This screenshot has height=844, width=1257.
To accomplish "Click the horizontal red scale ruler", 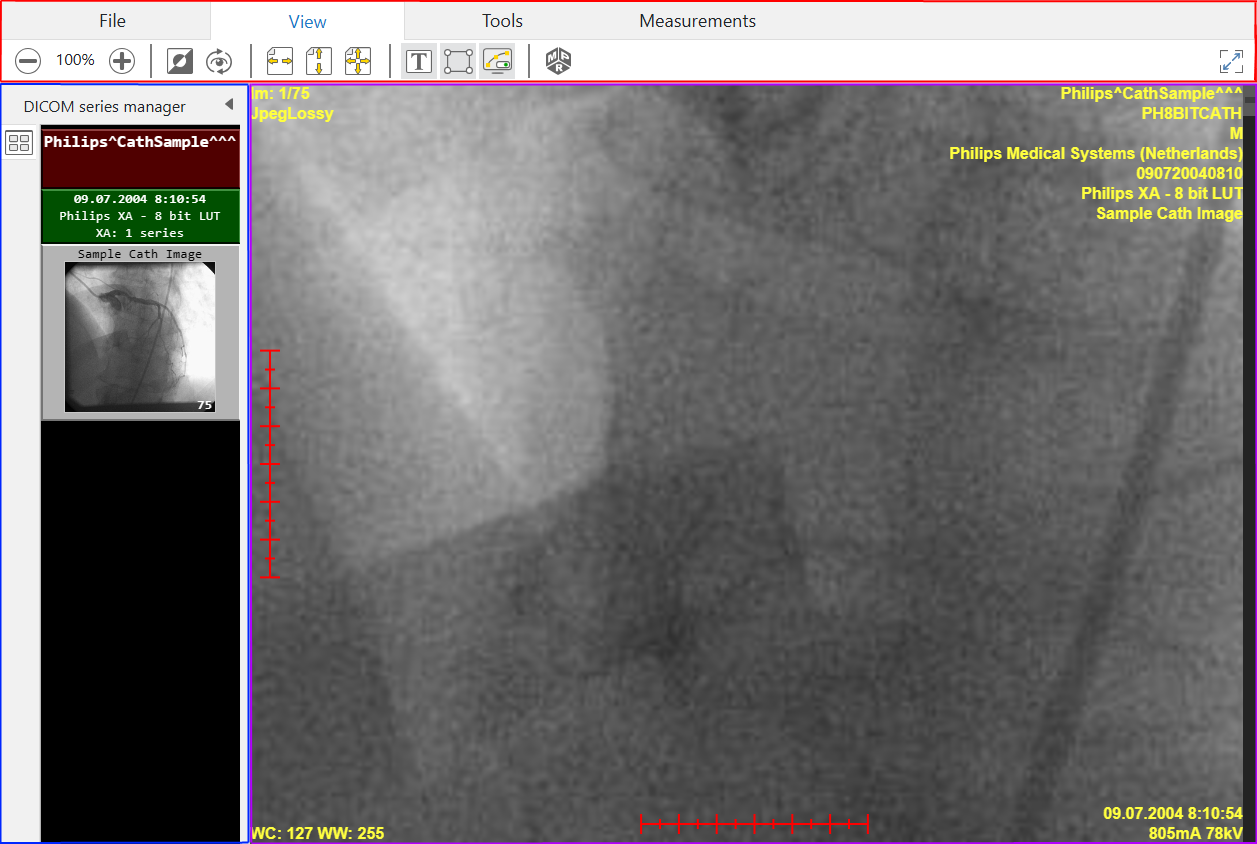I will pyautogui.click(x=754, y=823).
